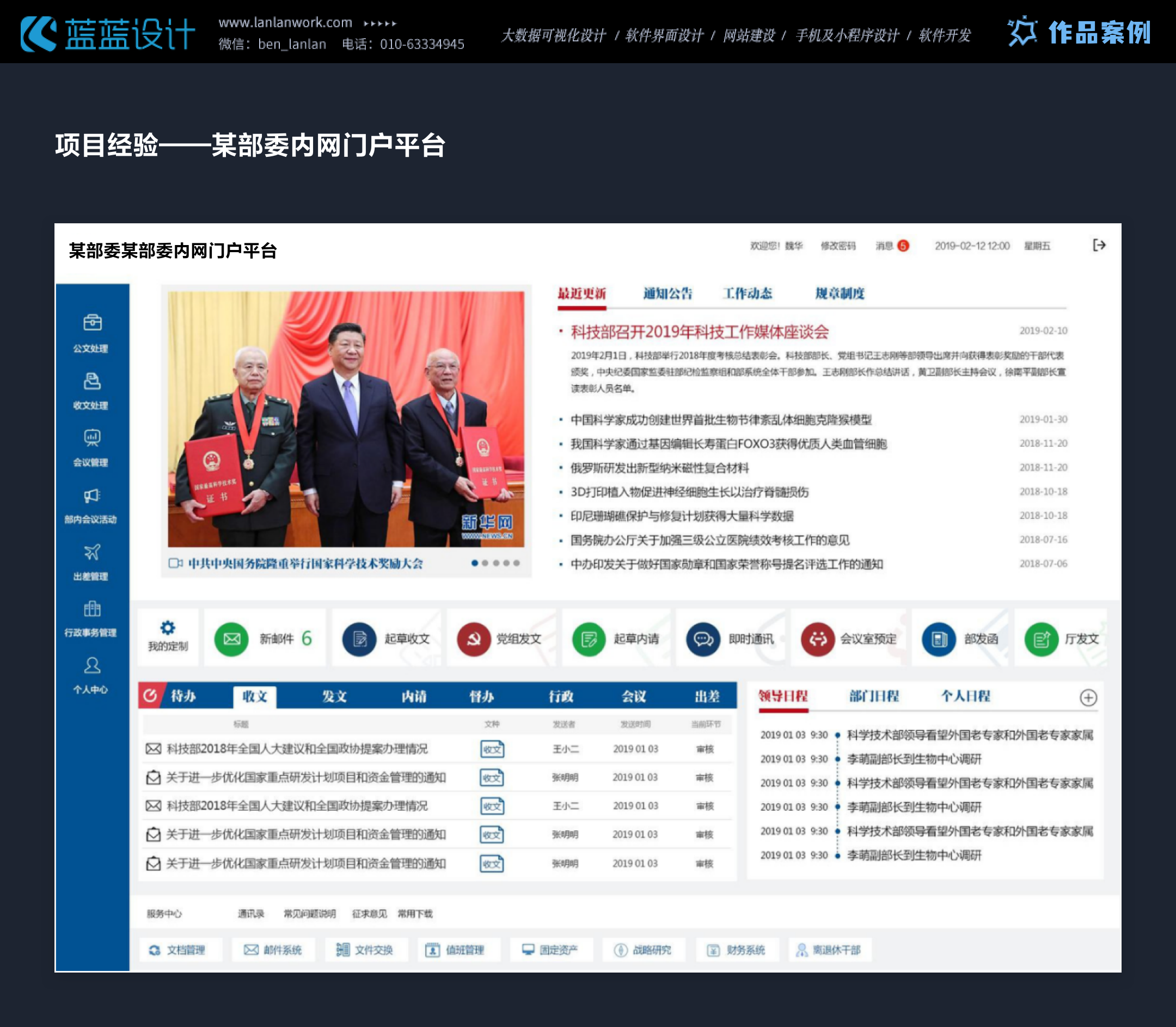Open 新邮件 green mail icon
1176x1027 pixels.
point(231,638)
